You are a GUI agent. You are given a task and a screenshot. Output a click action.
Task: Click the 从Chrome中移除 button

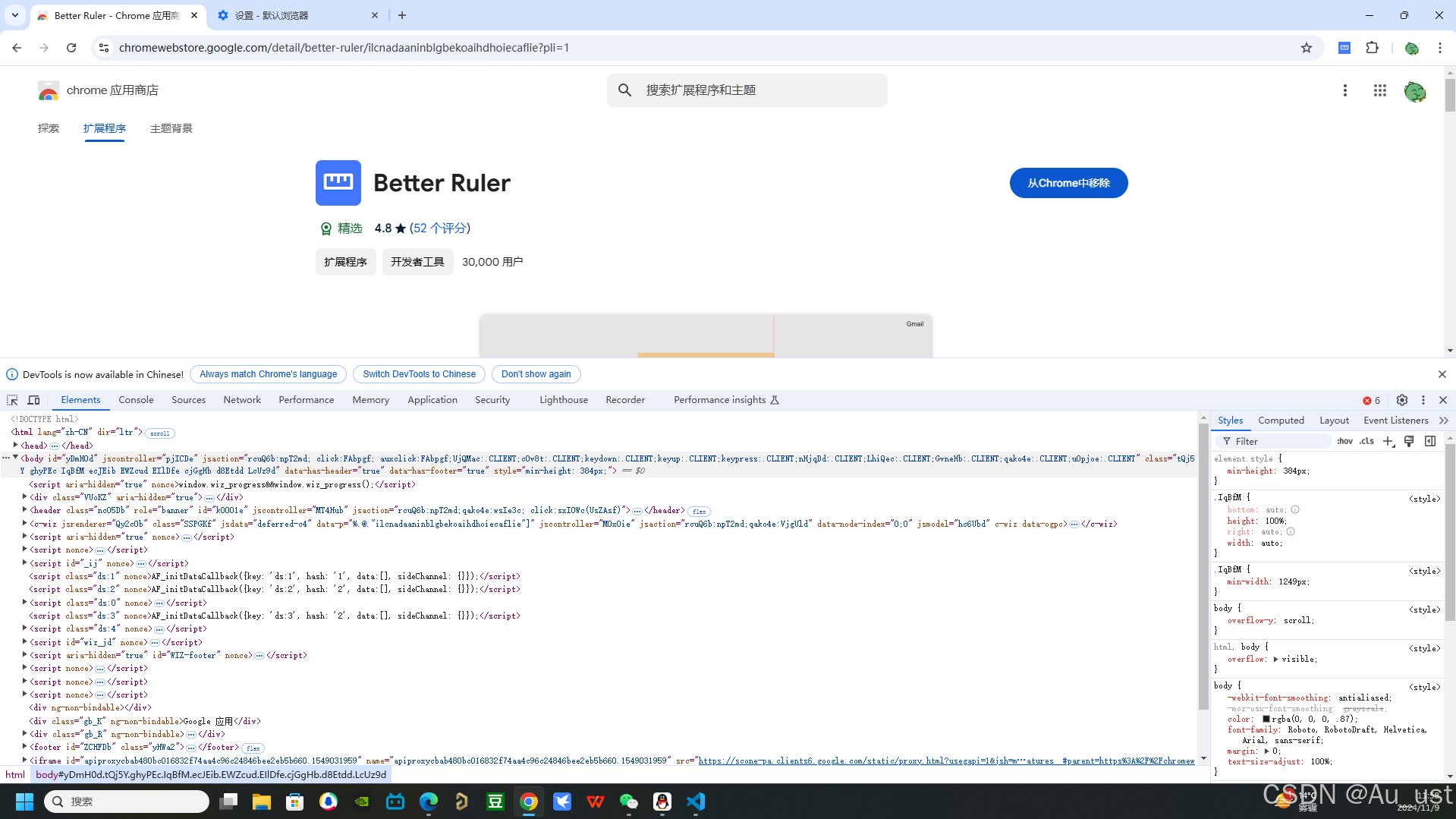[1068, 183]
